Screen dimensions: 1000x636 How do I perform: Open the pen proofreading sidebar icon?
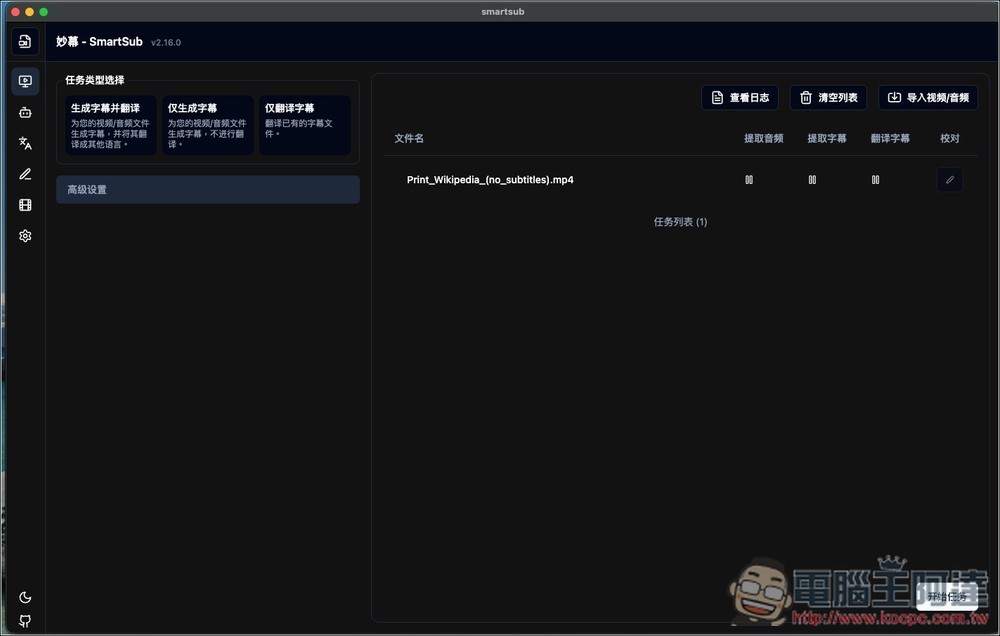pos(25,174)
